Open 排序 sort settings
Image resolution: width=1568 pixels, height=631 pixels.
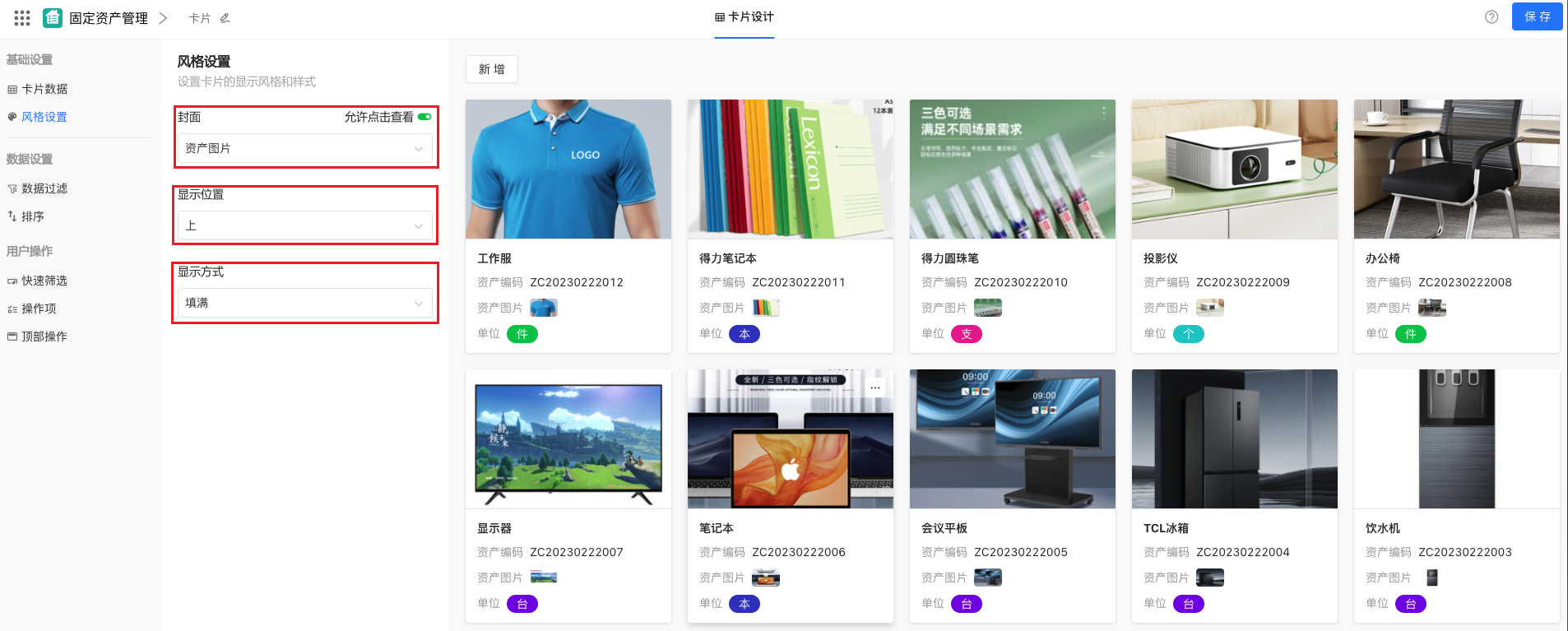[32, 216]
